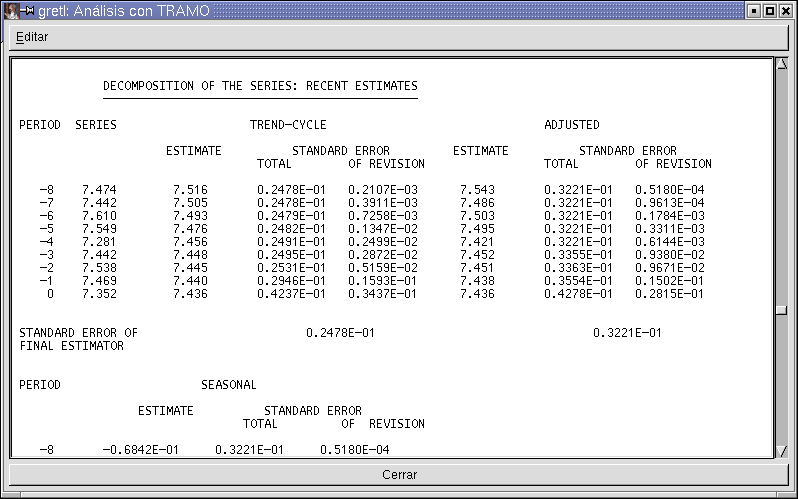Click period 0 row label
The image size is (798, 499).
click(50, 294)
